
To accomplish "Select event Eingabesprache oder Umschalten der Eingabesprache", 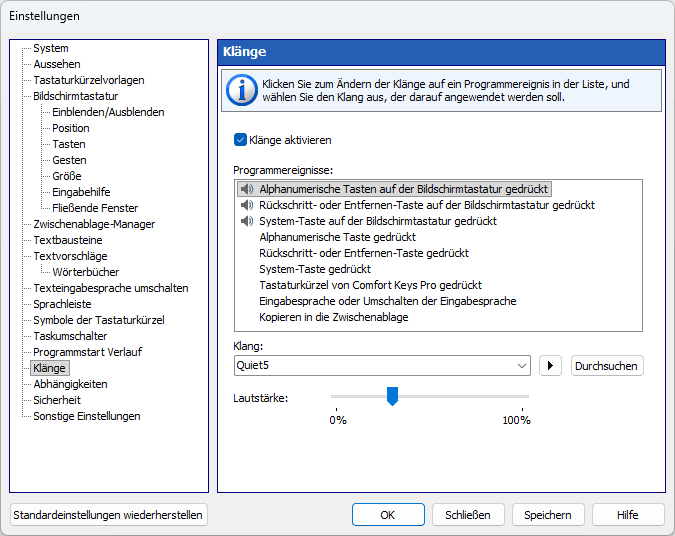I will tap(387, 301).
